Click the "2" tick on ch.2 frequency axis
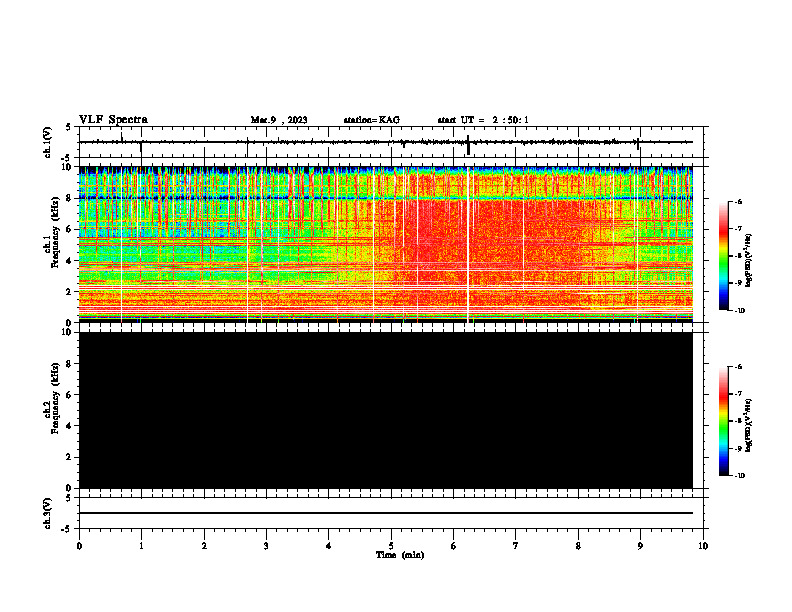The width and height of the screenshot is (792, 612). (x=70, y=457)
